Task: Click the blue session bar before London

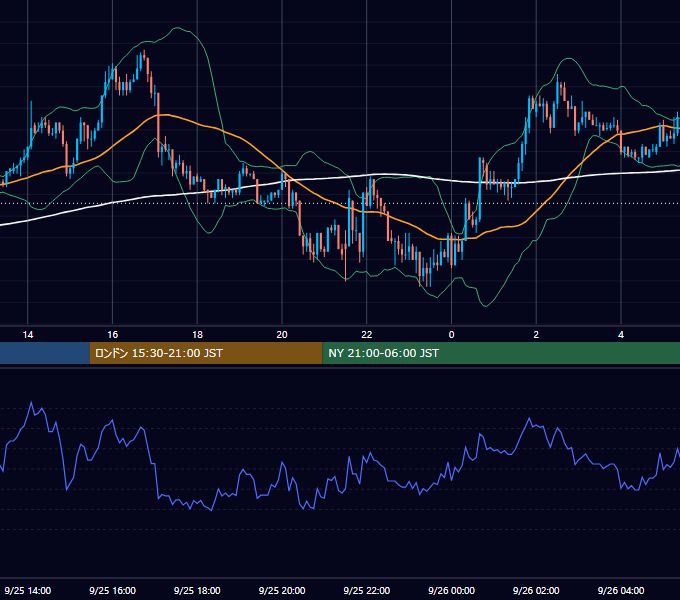Action: [x=45, y=353]
